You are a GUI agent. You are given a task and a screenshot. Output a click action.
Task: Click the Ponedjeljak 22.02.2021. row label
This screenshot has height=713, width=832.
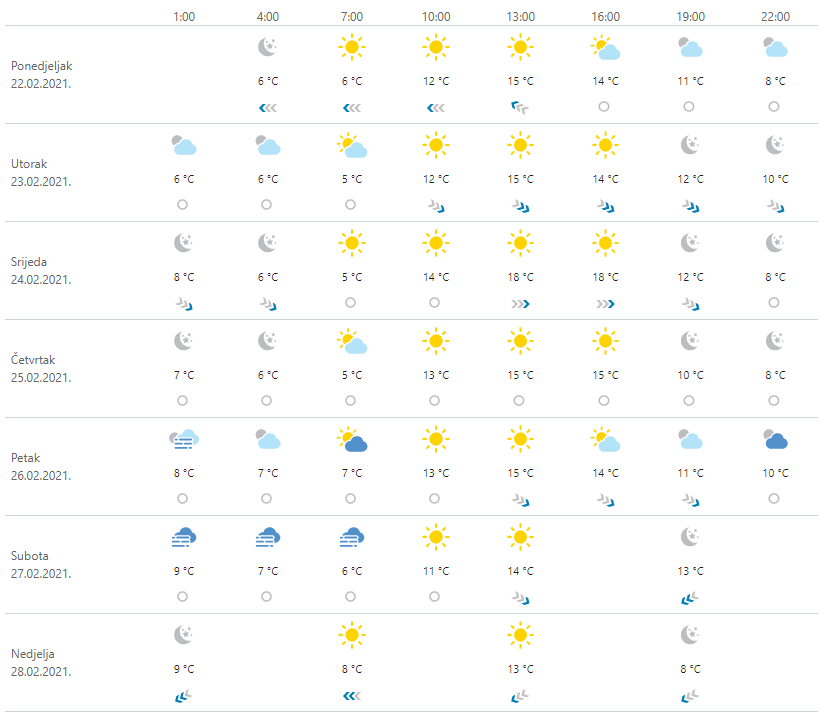(41, 74)
